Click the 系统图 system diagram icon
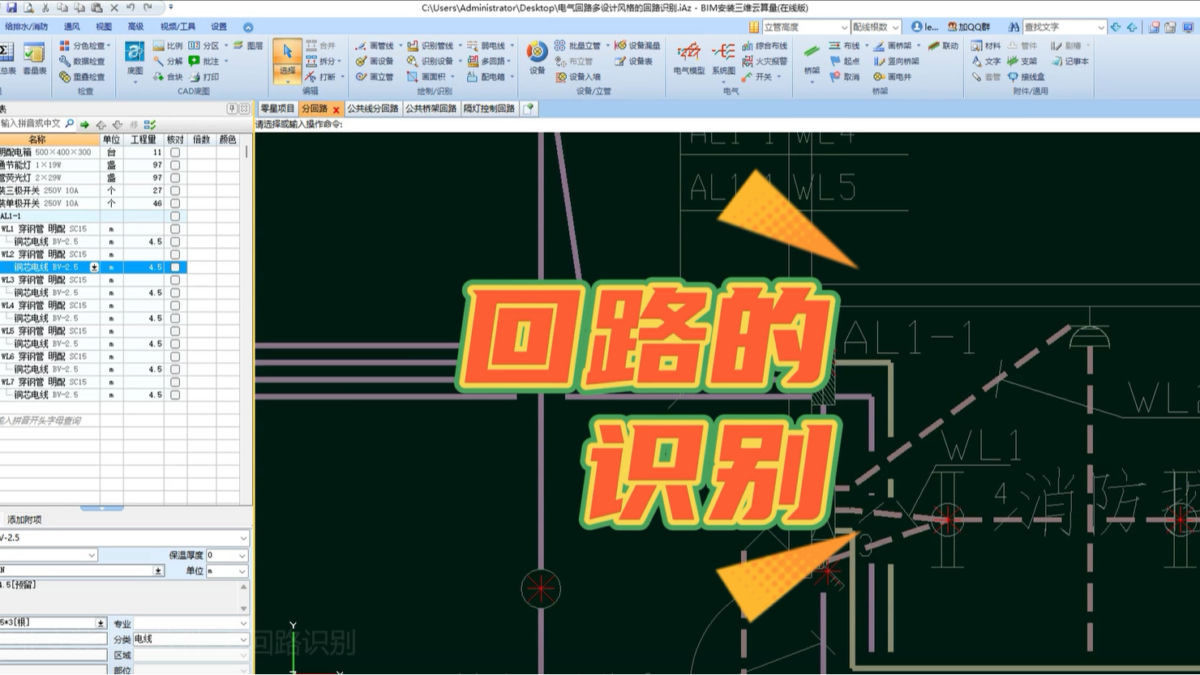Viewport: 1200px width, 675px height. click(x=723, y=58)
